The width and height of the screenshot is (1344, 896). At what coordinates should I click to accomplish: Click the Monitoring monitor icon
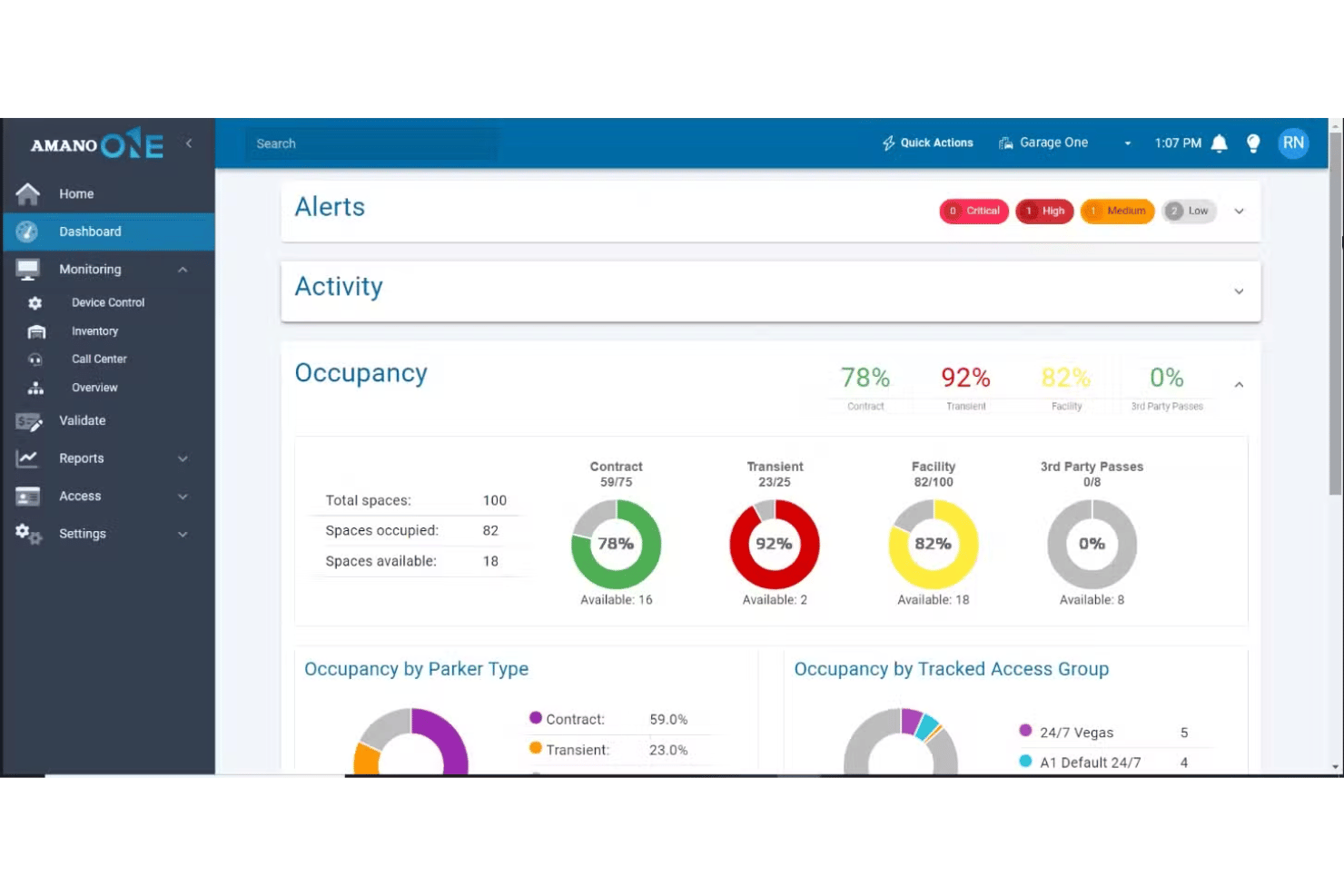click(28, 270)
